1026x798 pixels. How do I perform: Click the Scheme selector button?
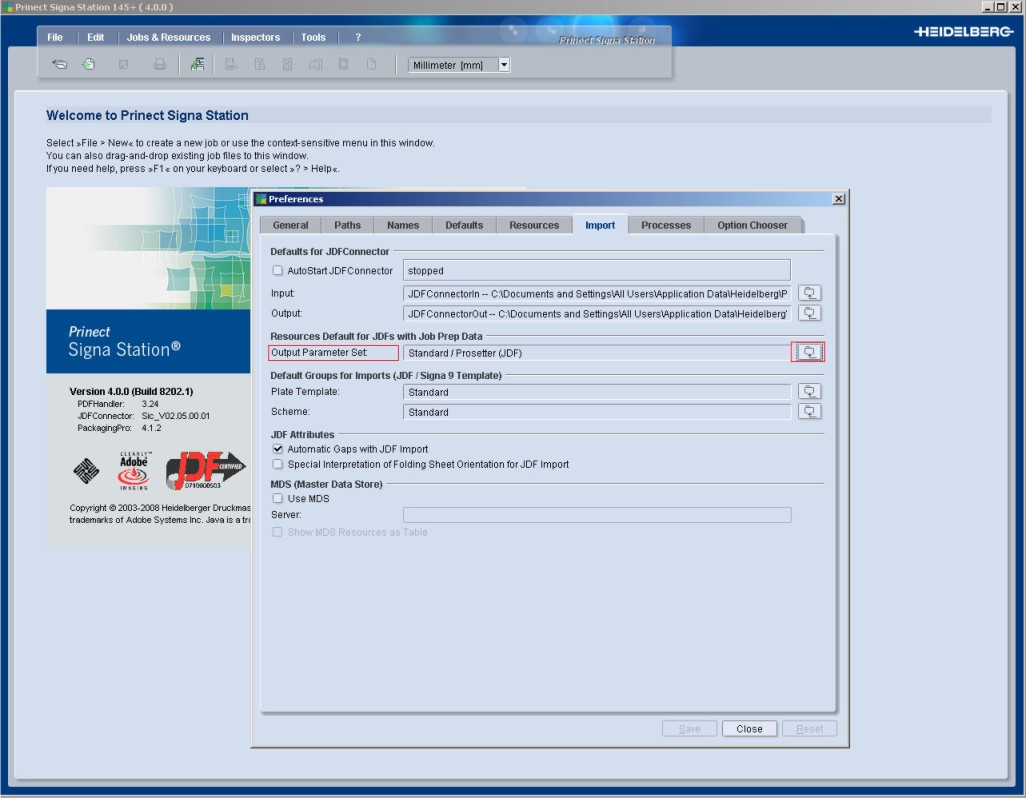(x=809, y=411)
